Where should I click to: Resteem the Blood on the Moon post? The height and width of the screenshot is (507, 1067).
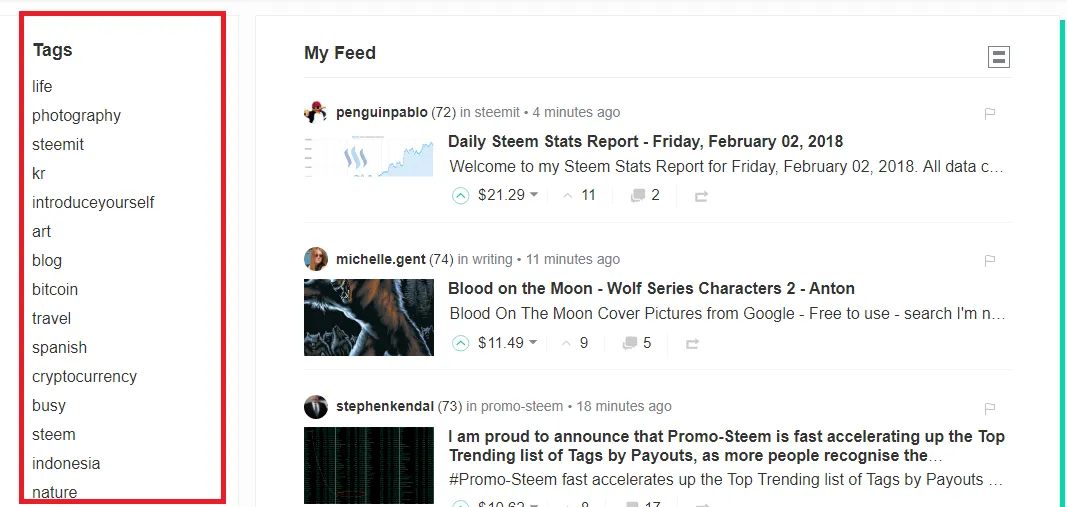(x=692, y=344)
